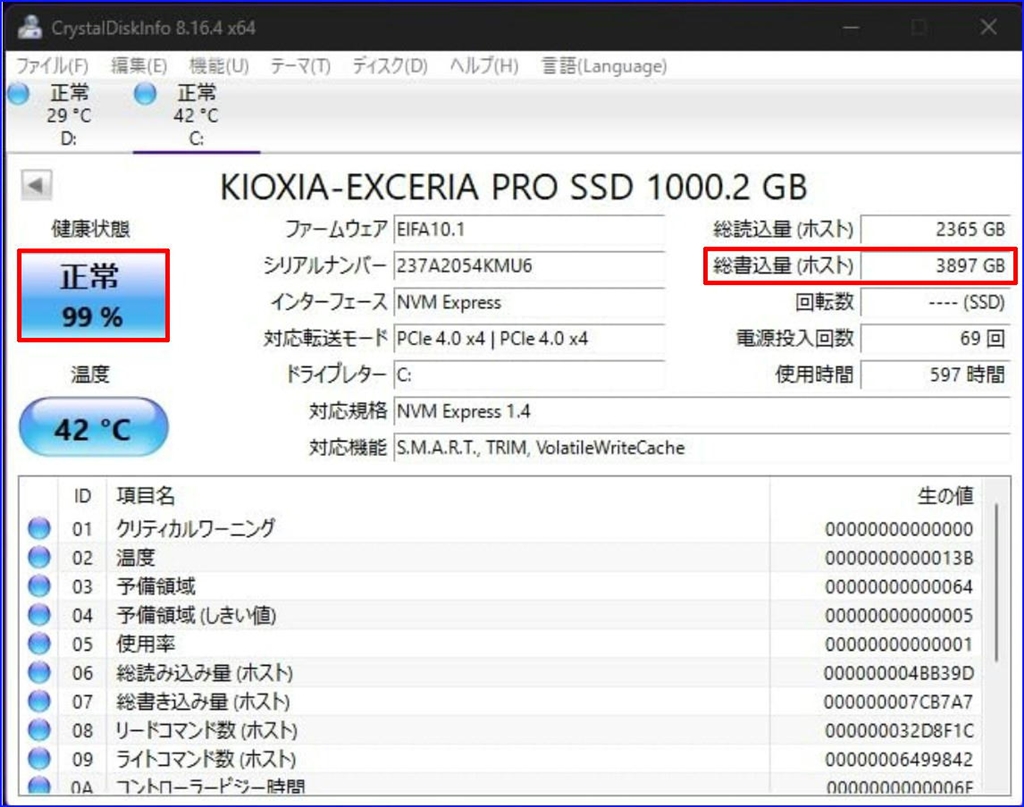Image resolution: width=1024 pixels, height=807 pixels.
Task: Switch to the D: drive tab showing 29 °C
Action: 69,115
